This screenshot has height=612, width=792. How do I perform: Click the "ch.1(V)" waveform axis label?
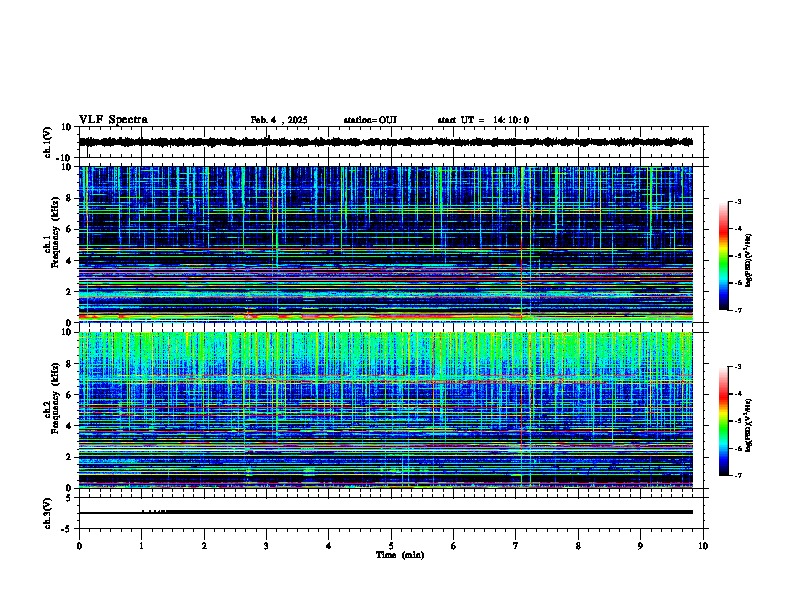(x=48, y=142)
